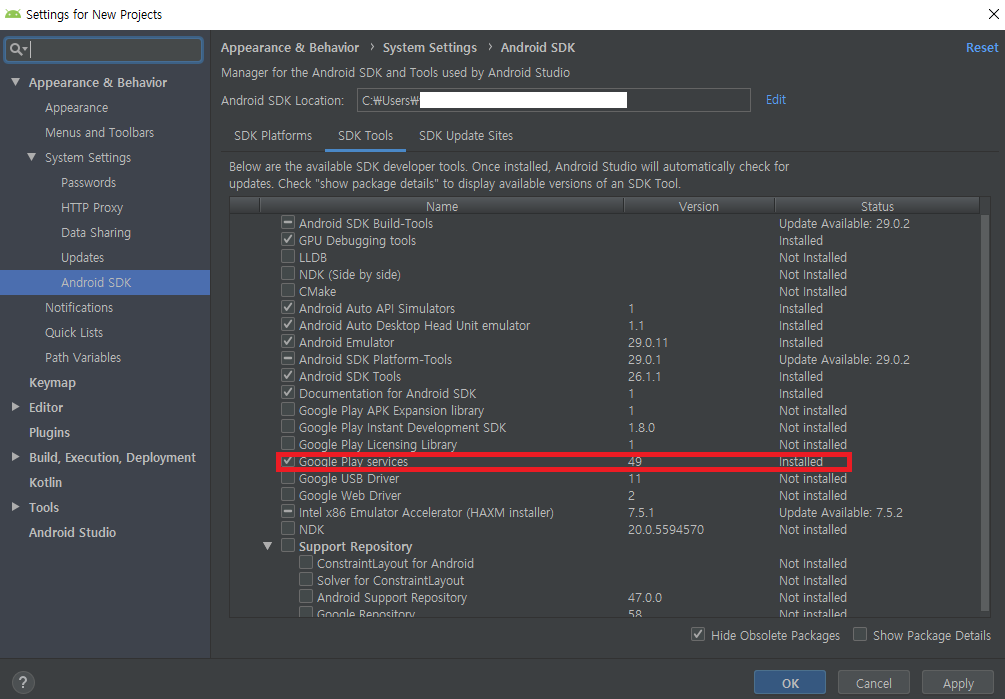The height and width of the screenshot is (699, 1005).
Task: Collapse Support Repository group arrow
Action: coord(267,546)
